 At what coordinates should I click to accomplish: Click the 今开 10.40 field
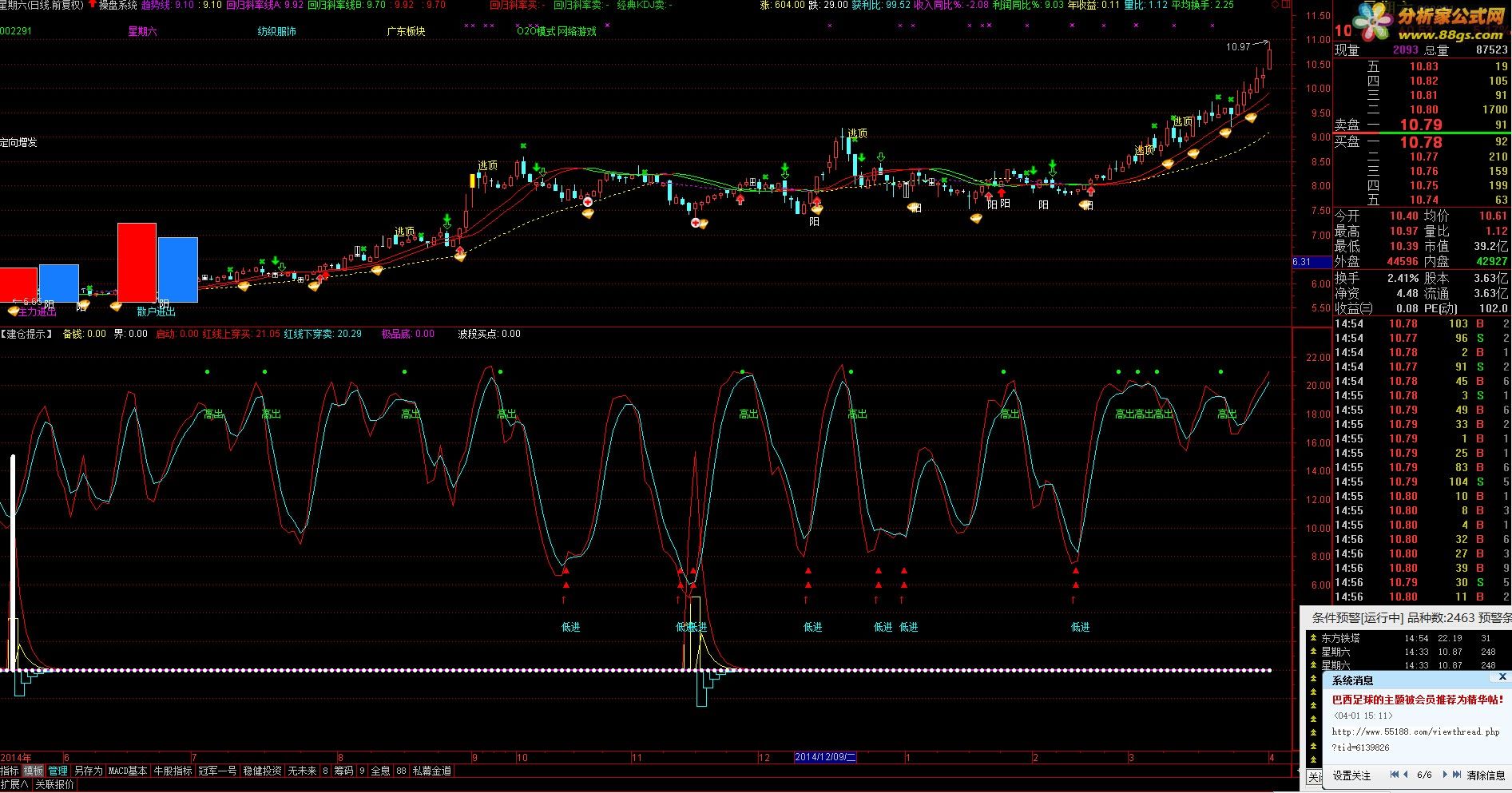1376,216
